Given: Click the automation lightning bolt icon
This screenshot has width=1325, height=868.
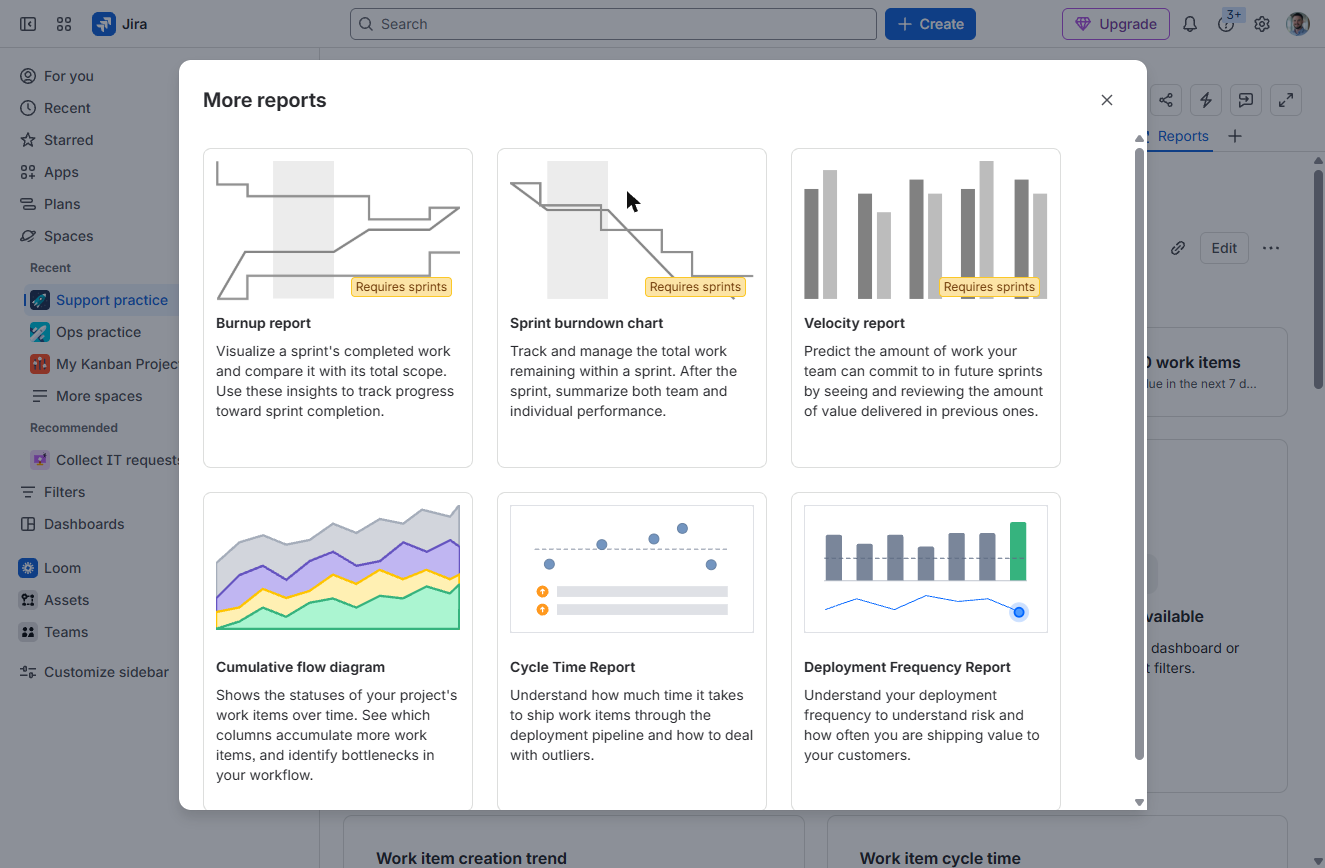Looking at the screenshot, I should click(x=1206, y=100).
